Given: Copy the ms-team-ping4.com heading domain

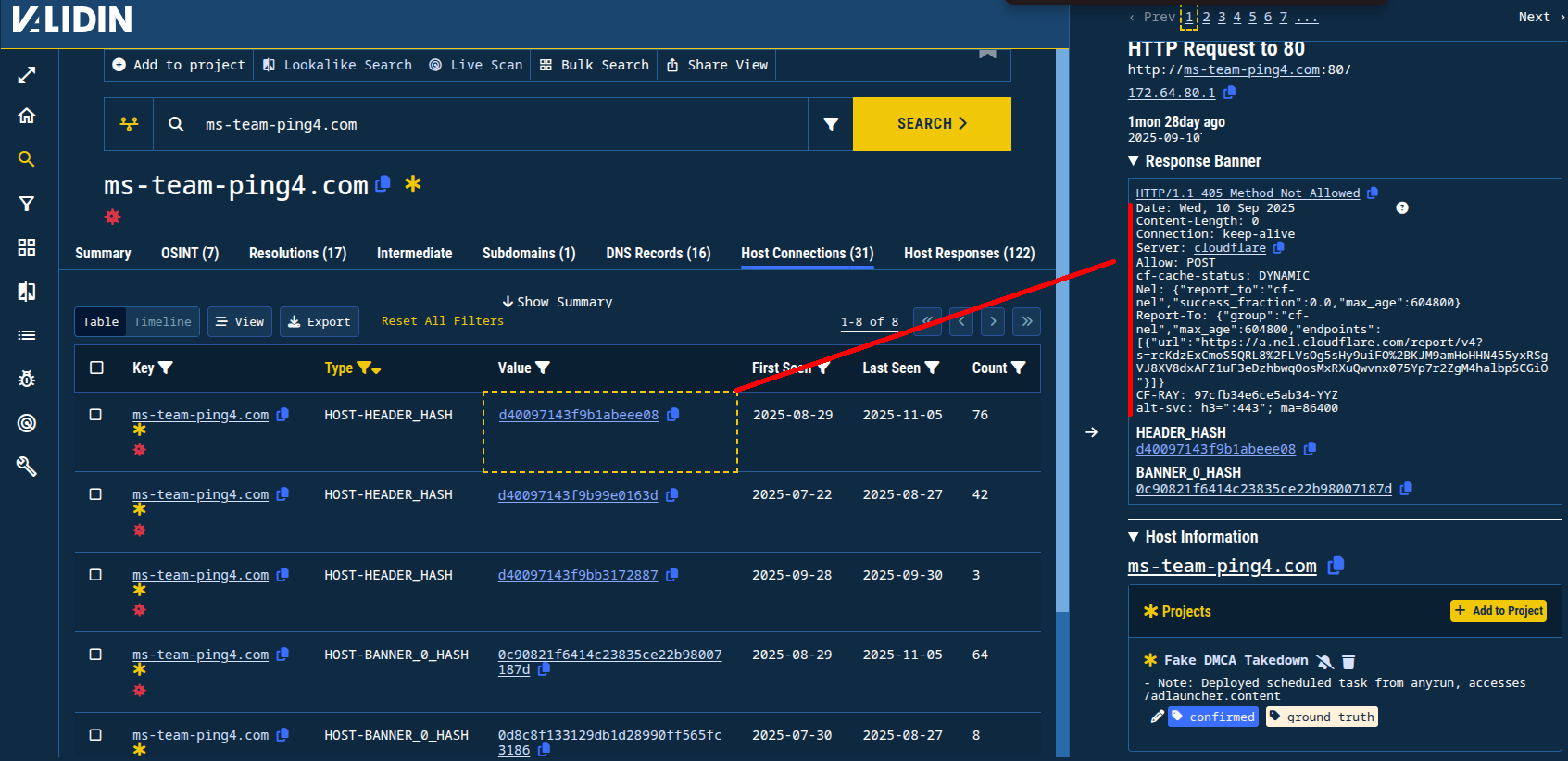Looking at the screenshot, I should [383, 184].
